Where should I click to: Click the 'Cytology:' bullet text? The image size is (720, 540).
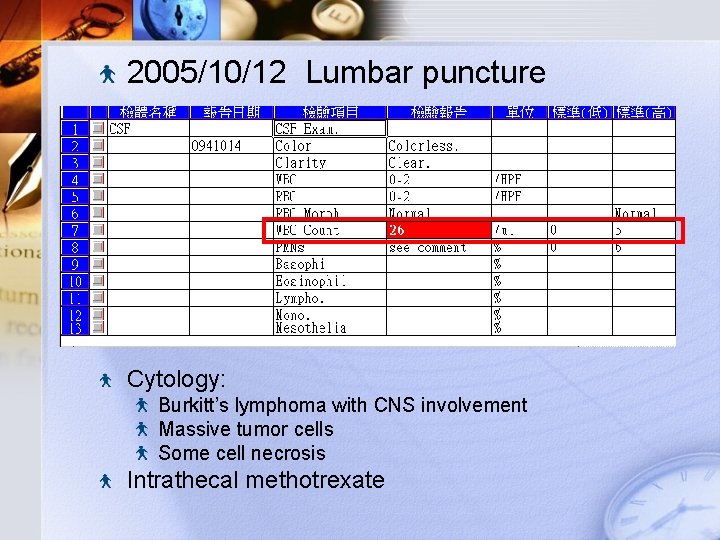click(x=176, y=379)
